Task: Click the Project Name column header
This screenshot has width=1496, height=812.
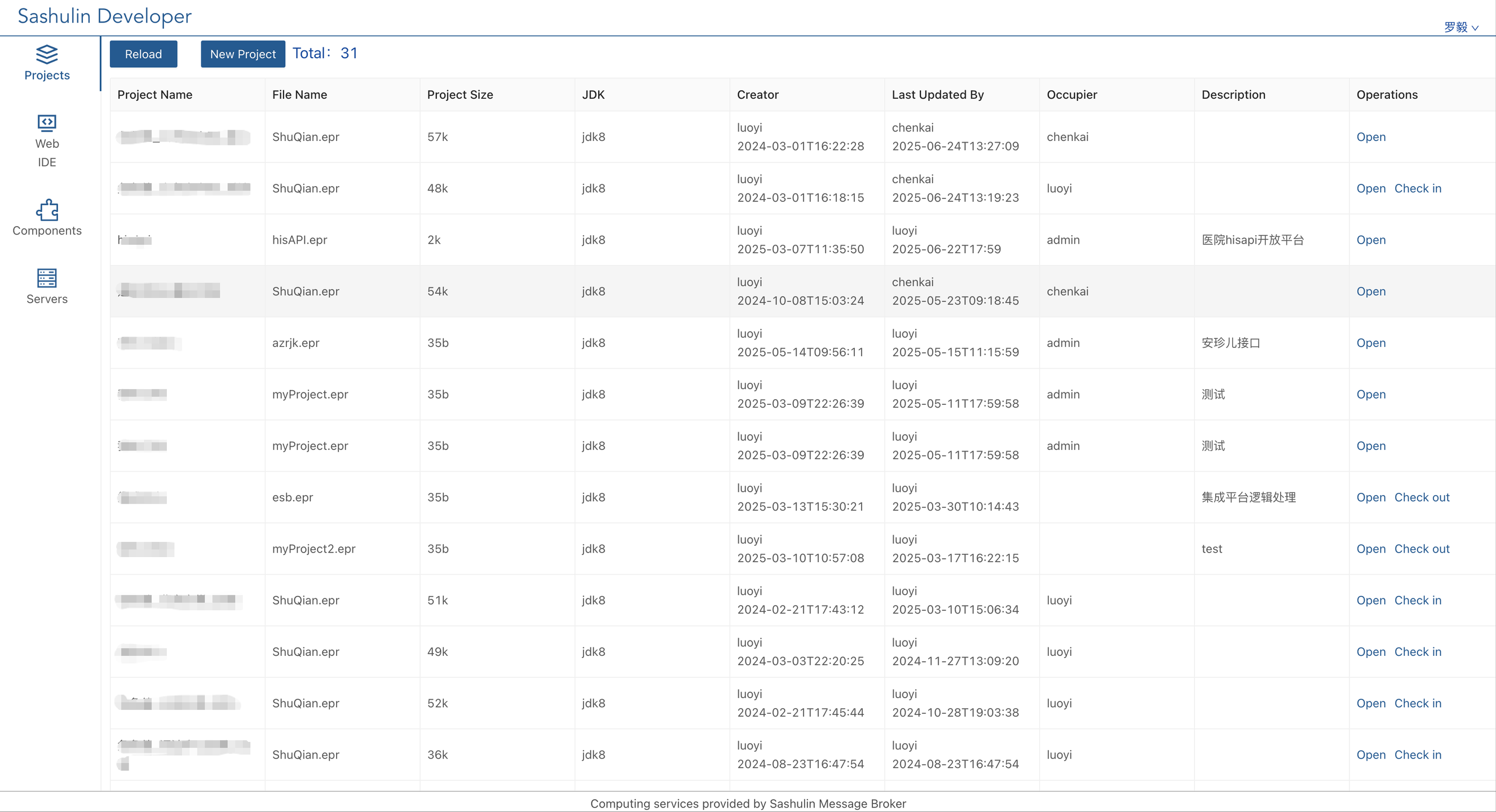Action: pos(155,95)
